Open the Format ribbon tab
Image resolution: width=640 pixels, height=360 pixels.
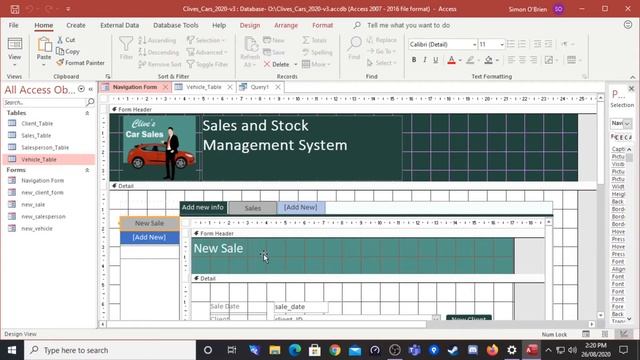coord(322,25)
